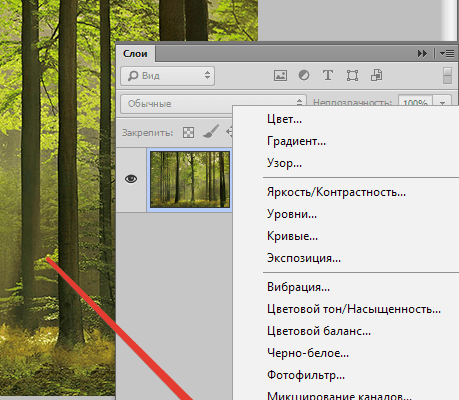The height and width of the screenshot is (400, 459).
Task: Choose Узор... pattern fill
Action: coord(284,163)
